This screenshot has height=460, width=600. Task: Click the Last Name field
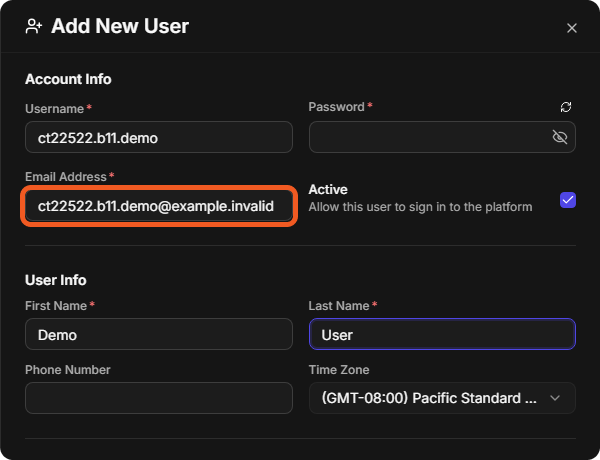(x=442, y=334)
